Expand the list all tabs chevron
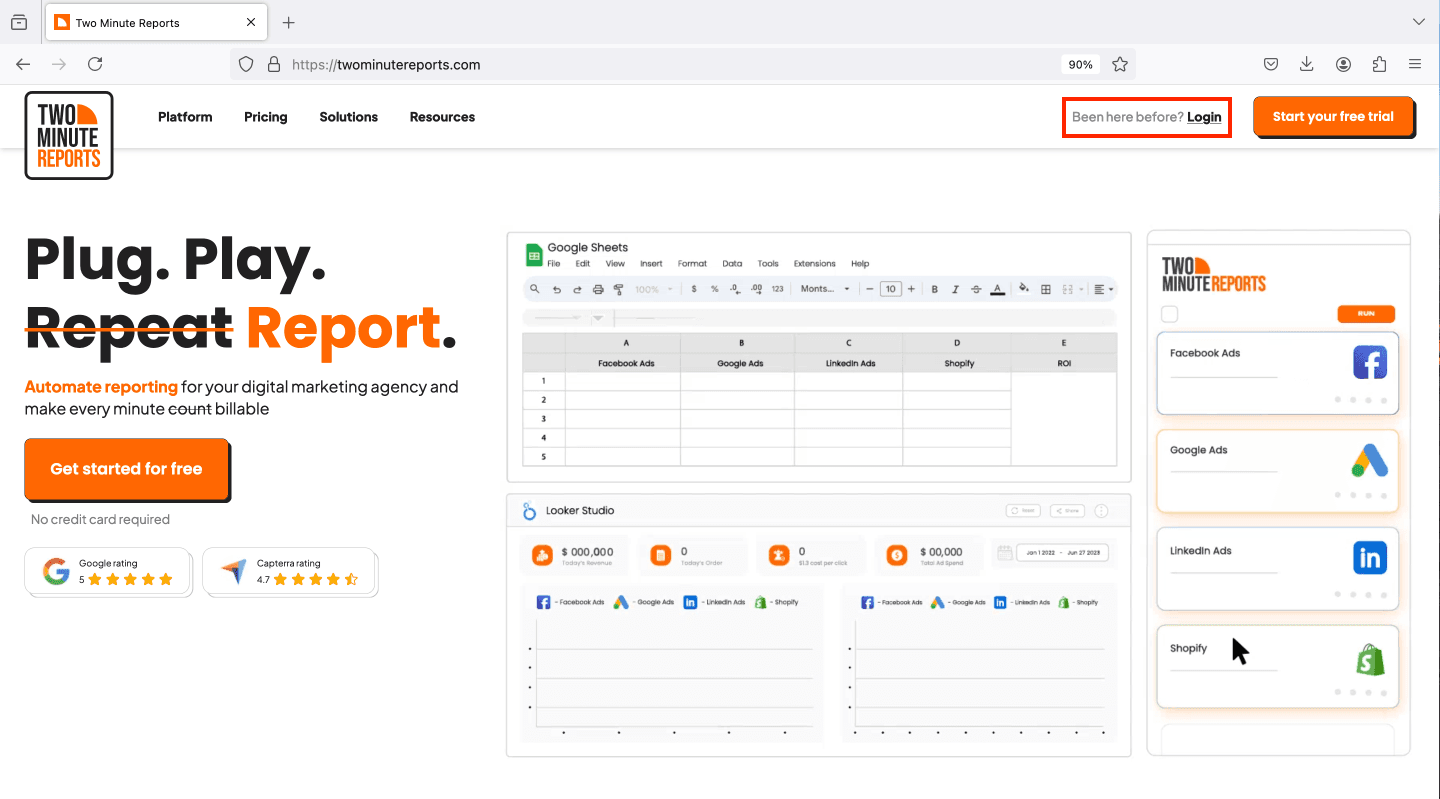 click(x=1418, y=22)
